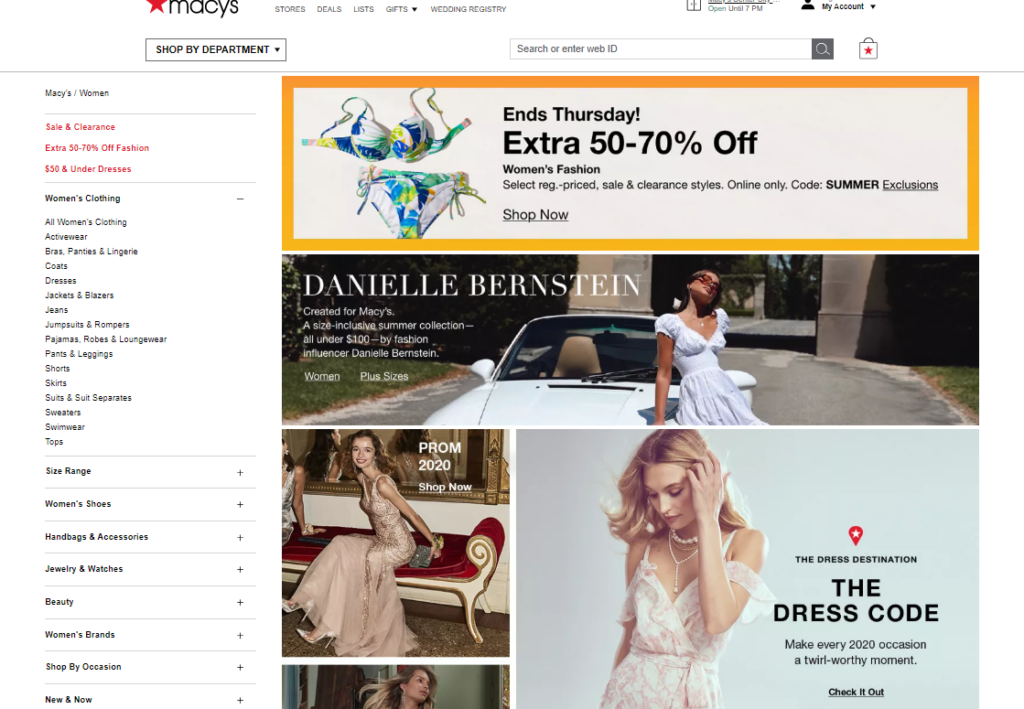This screenshot has height=709, width=1024.
Task: Open Pajamas, Robes & Loungewear category
Action: (x=106, y=339)
